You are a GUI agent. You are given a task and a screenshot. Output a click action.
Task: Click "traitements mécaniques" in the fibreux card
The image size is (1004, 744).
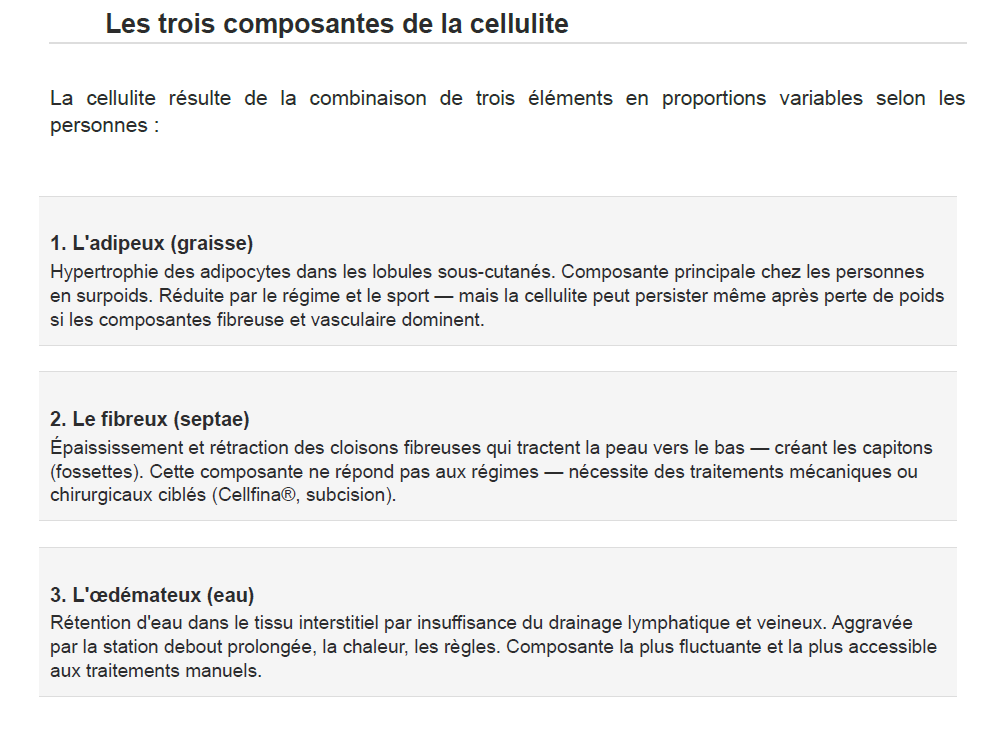(787, 472)
